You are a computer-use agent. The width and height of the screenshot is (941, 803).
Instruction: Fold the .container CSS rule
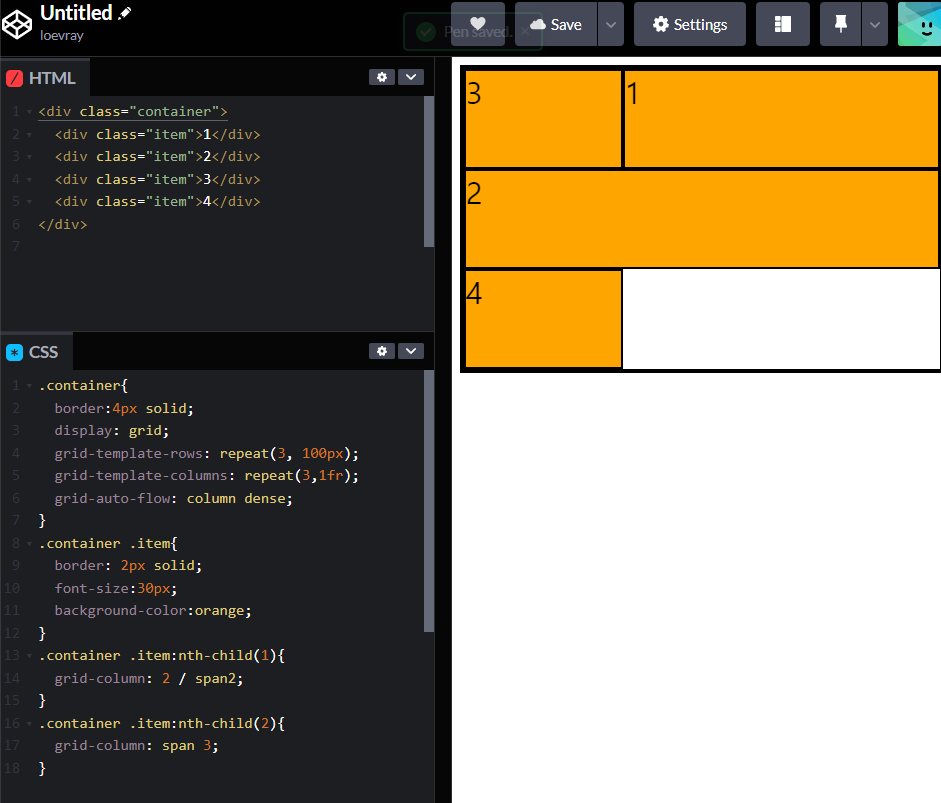pos(29,385)
